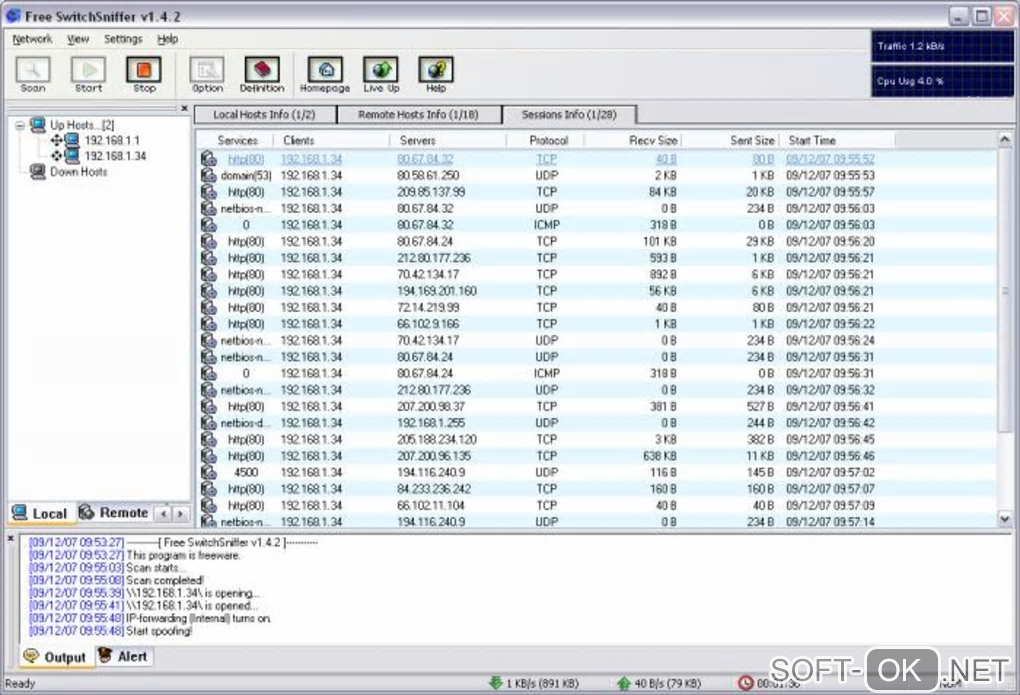1020x695 pixels.
Task: Select server 84.233.236.242 row
Action: coord(433,489)
